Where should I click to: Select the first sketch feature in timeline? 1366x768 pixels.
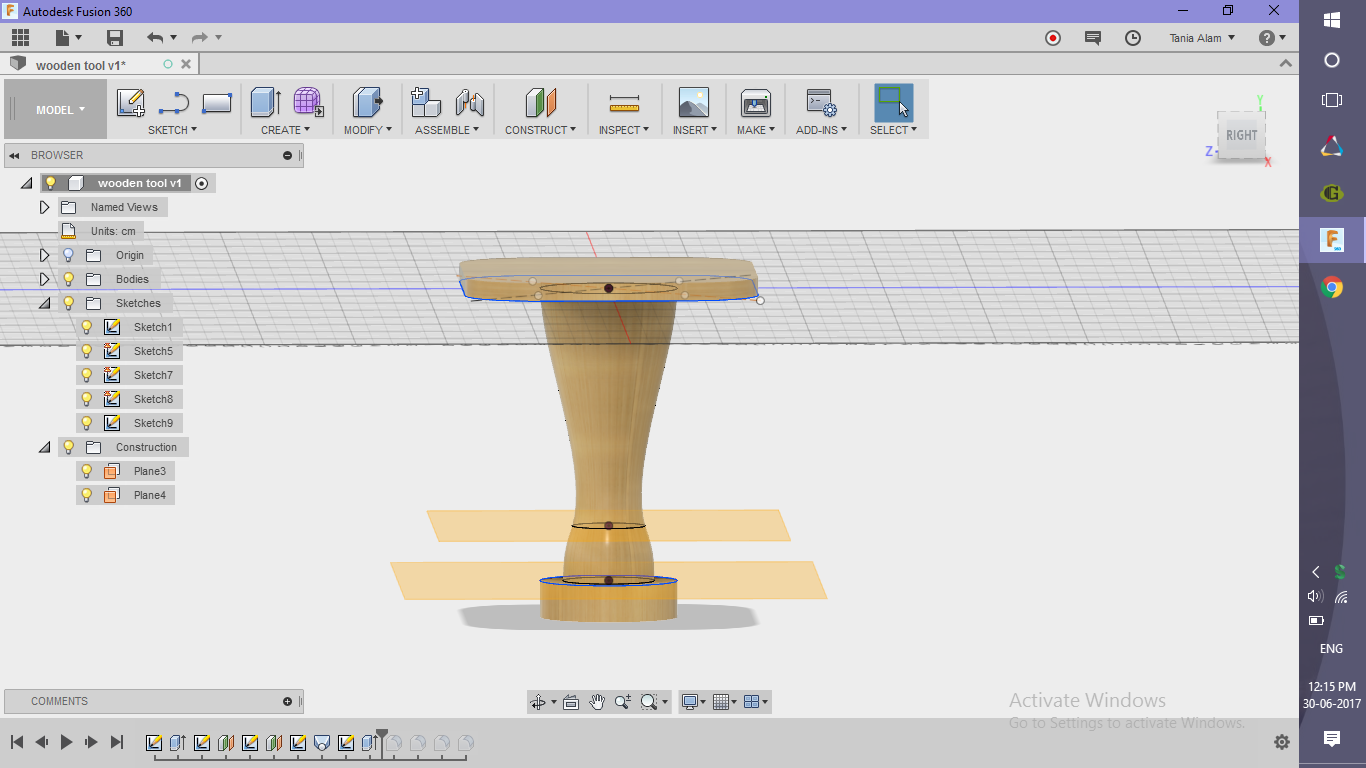point(154,743)
